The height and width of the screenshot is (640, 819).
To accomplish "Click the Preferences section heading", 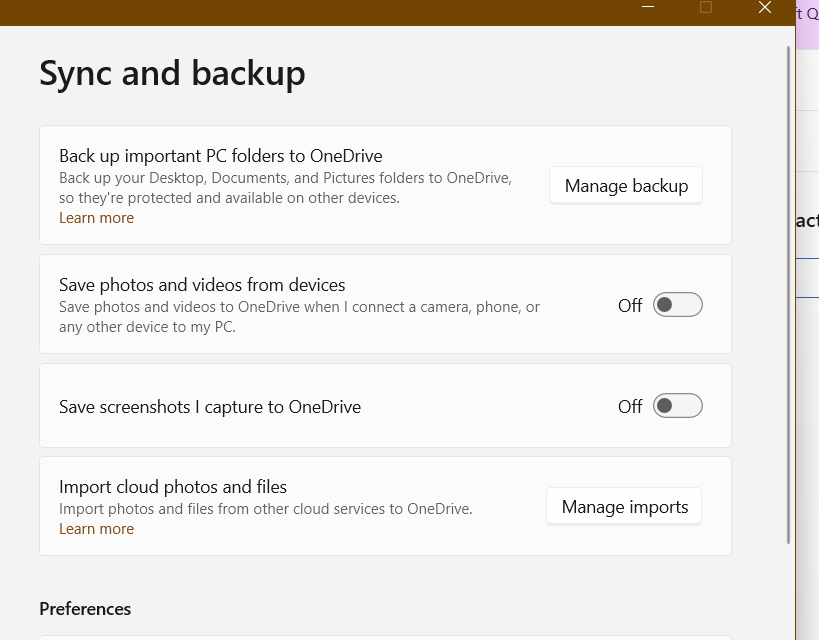I will [85, 609].
